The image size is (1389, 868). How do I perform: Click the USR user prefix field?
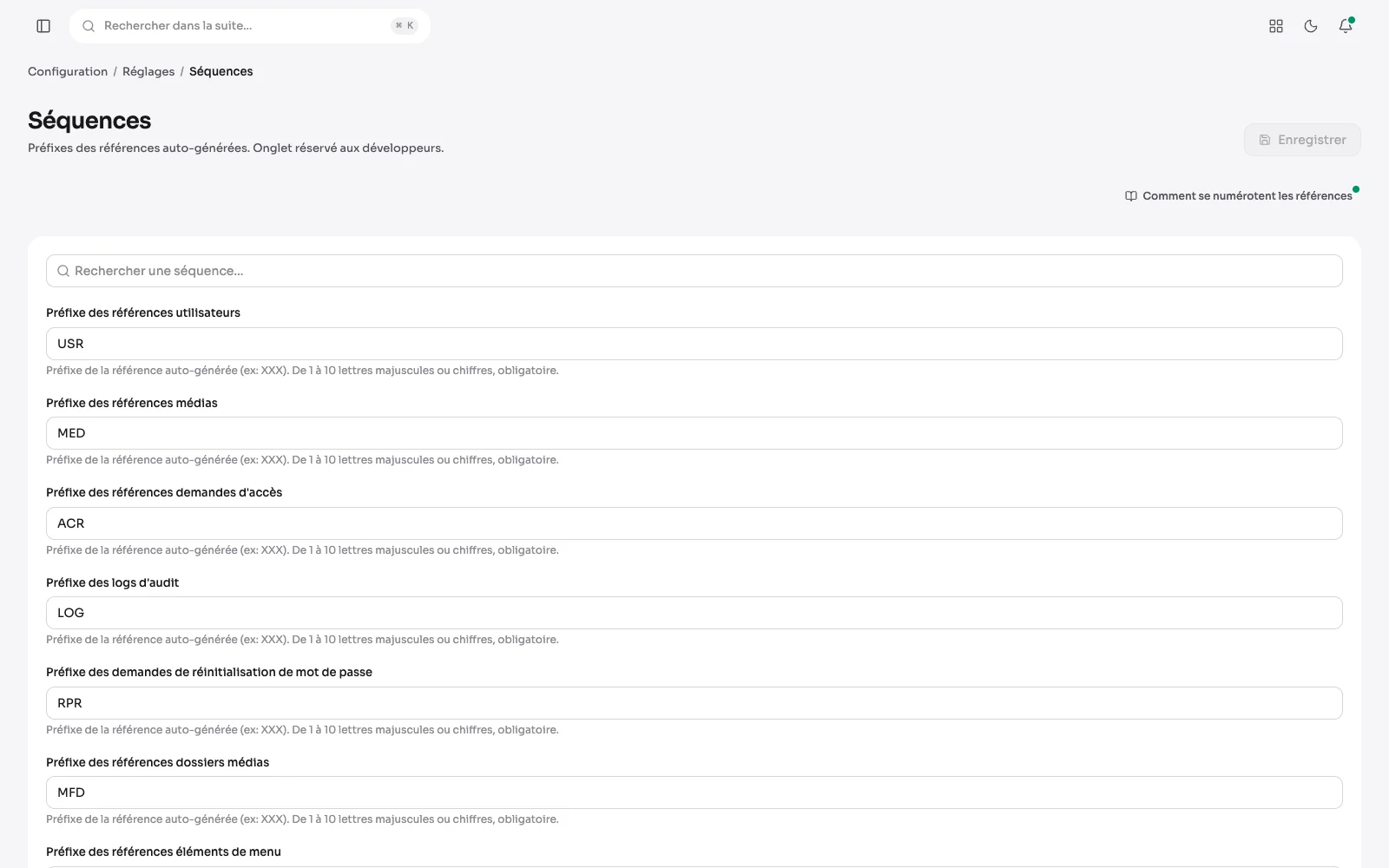click(x=694, y=344)
